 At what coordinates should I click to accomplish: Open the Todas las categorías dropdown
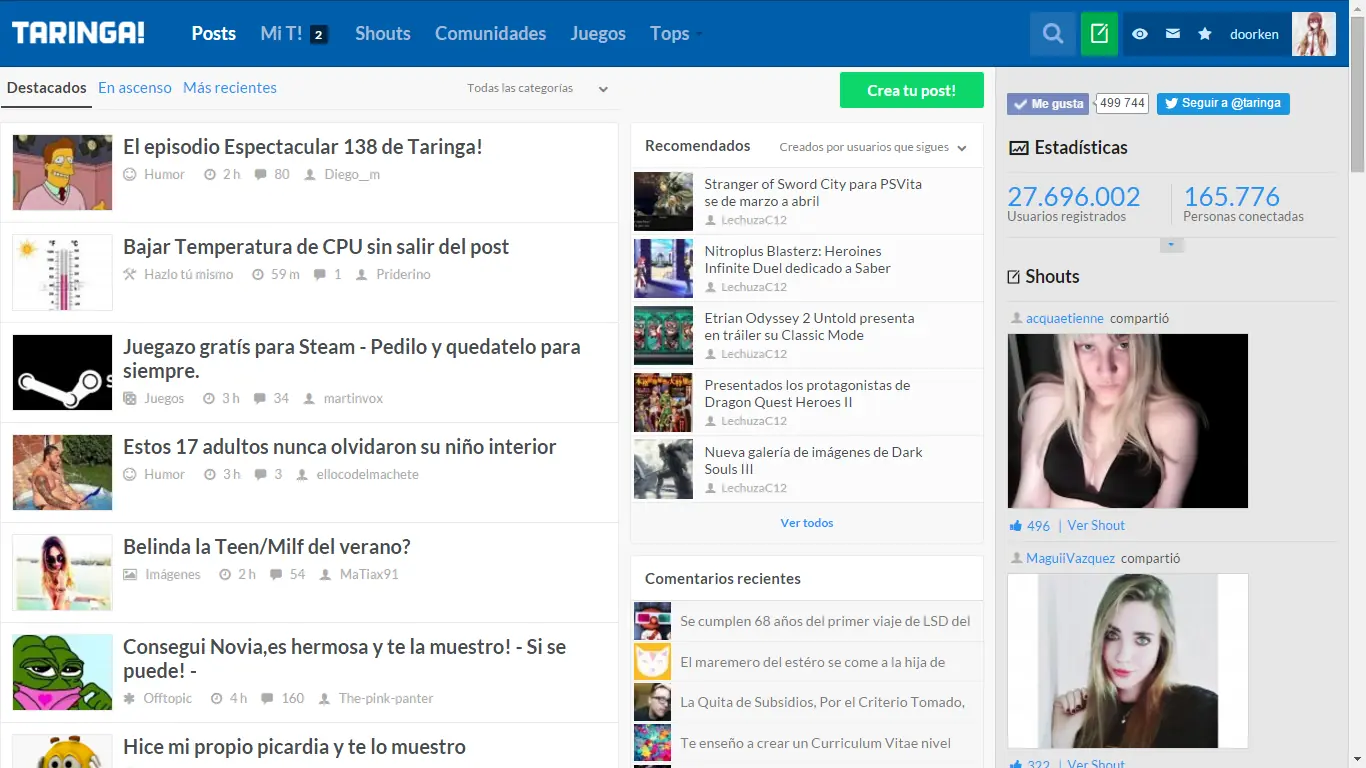(x=536, y=88)
